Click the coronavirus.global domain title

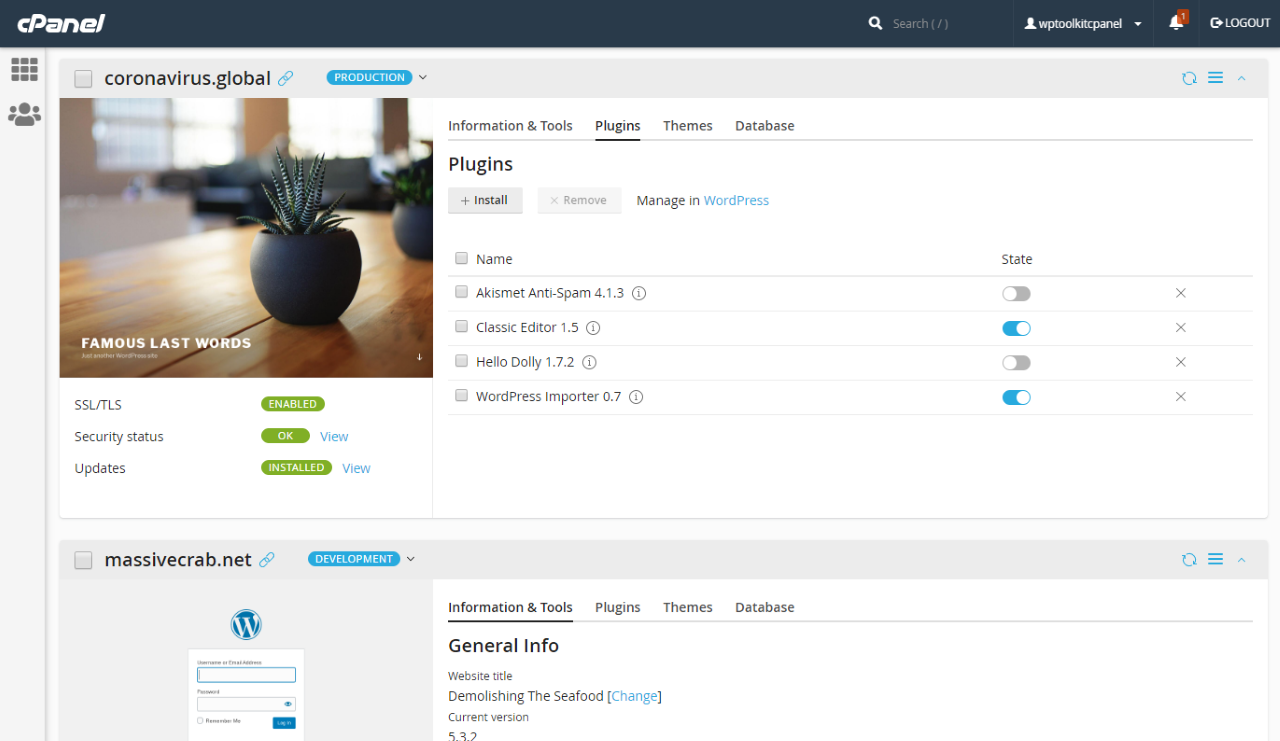(x=188, y=78)
